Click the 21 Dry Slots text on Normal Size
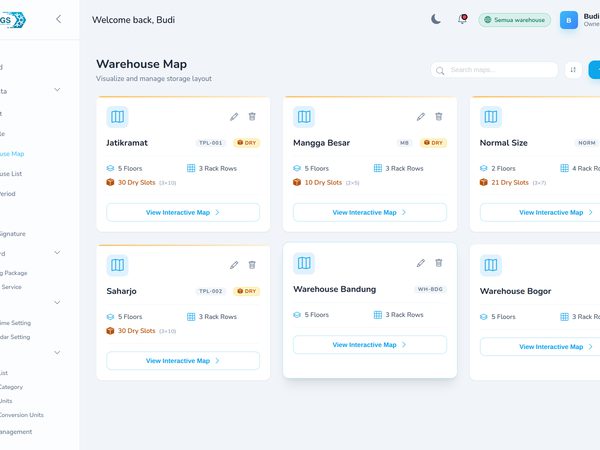The width and height of the screenshot is (600, 450). pos(510,183)
